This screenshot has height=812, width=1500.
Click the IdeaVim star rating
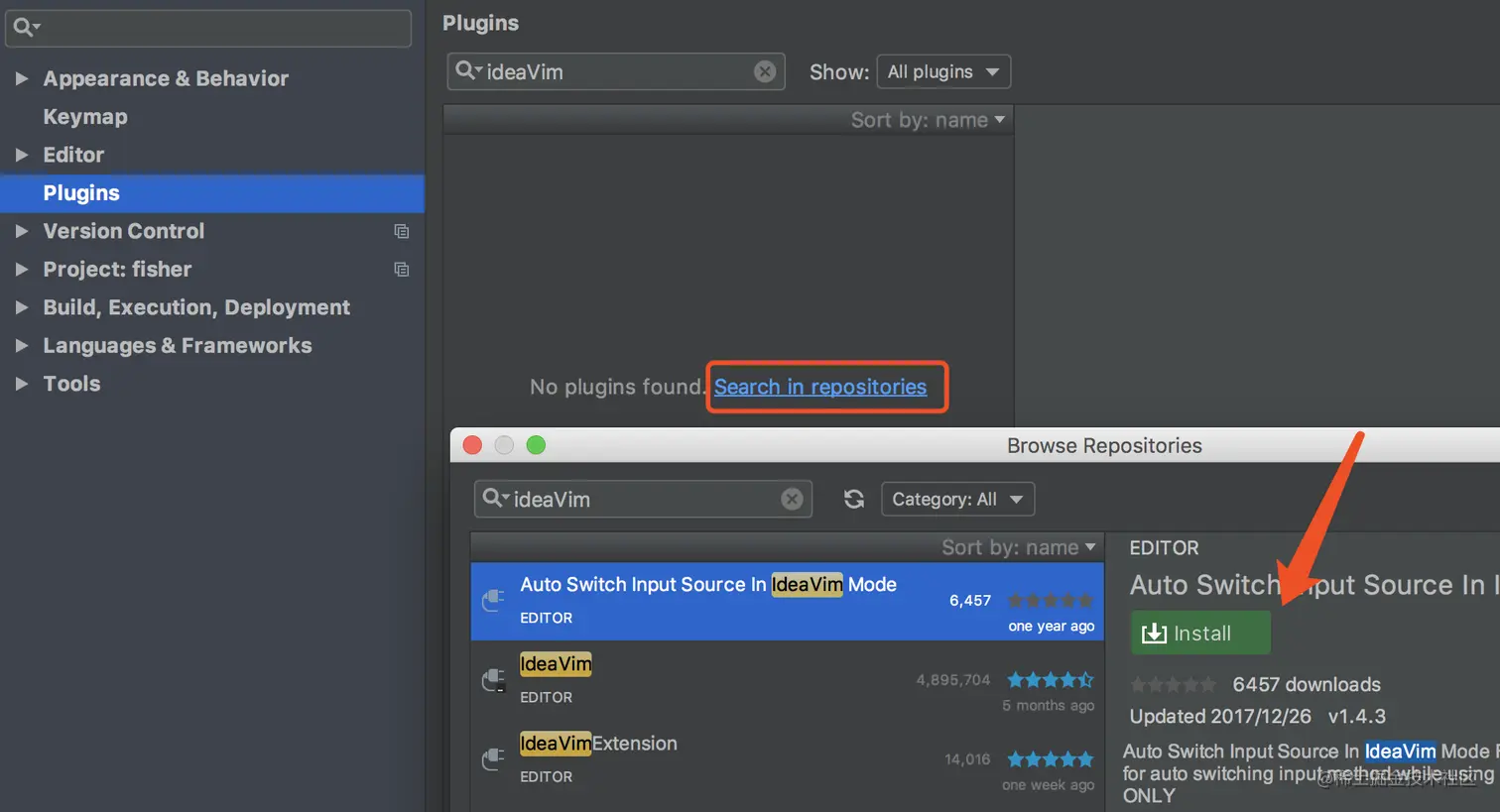click(x=1051, y=680)
